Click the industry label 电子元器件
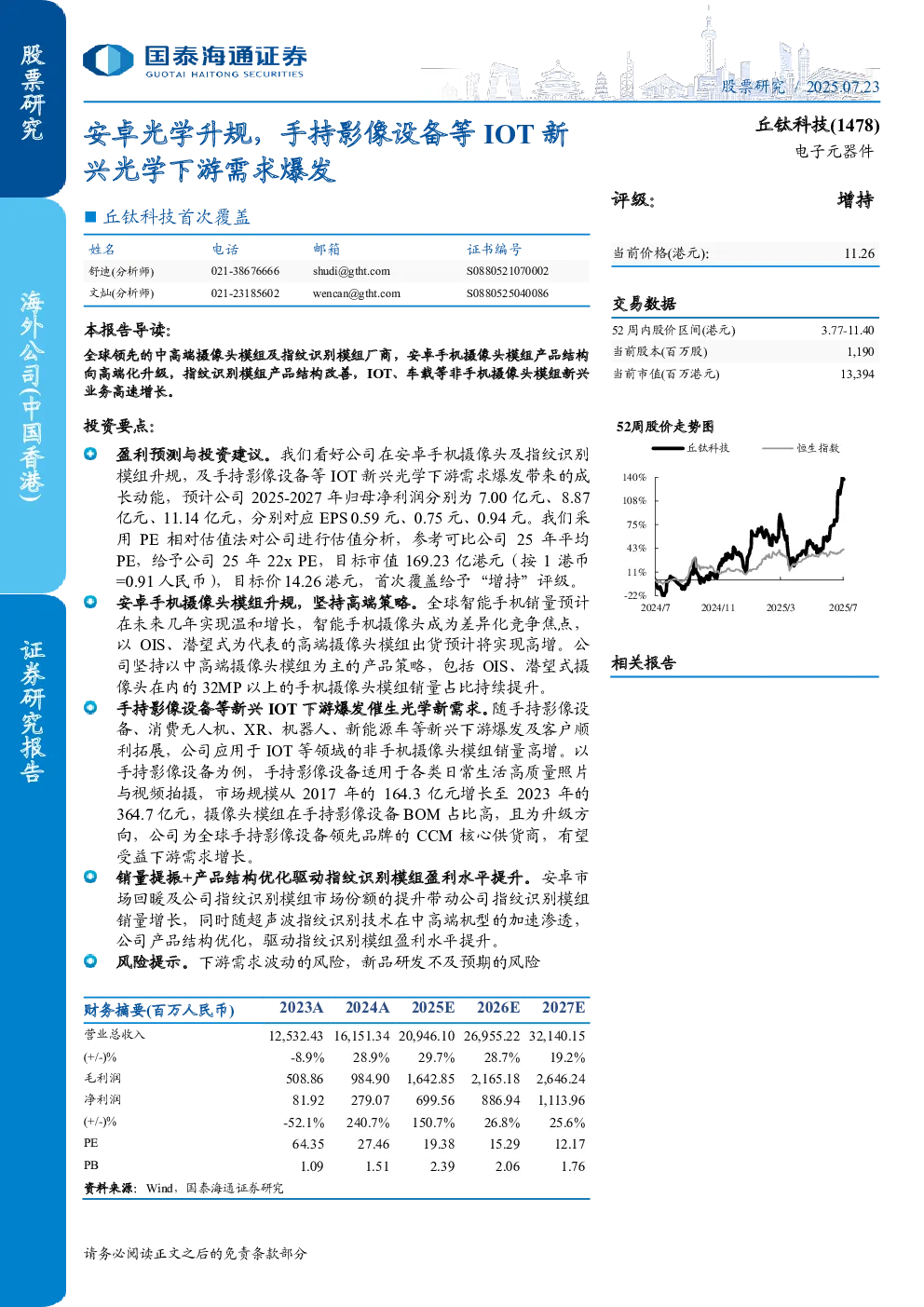The image size is (924, 1307). click(x=835, y=151)
